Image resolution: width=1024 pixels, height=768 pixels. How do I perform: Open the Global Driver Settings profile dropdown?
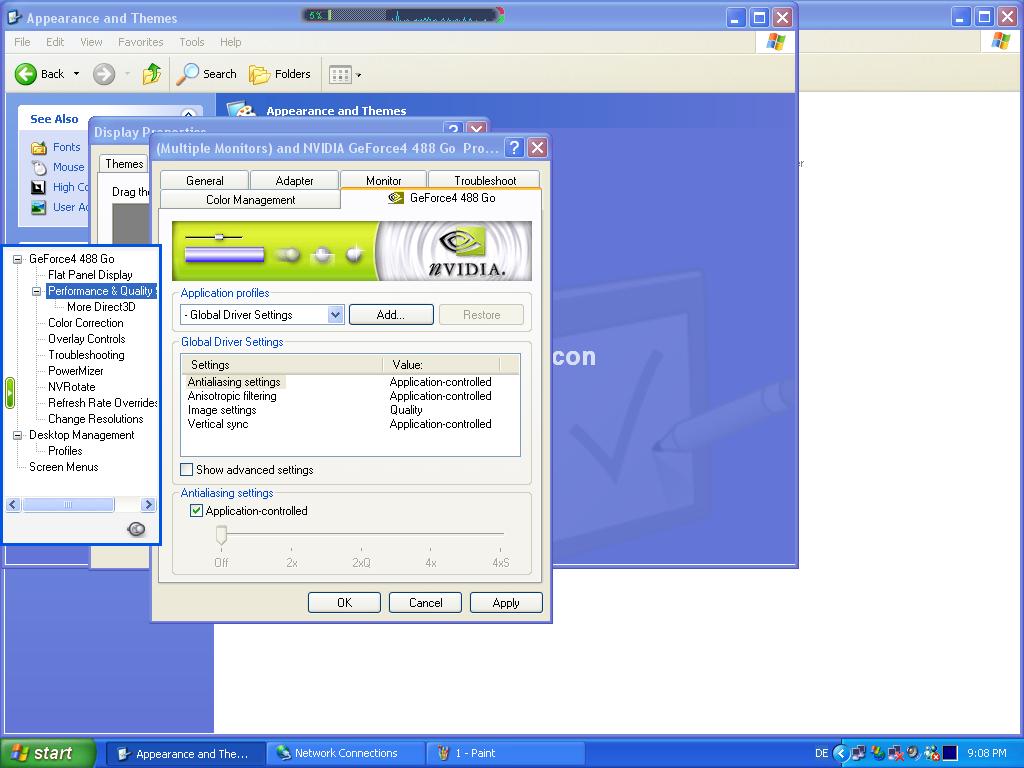pos(336,315)
